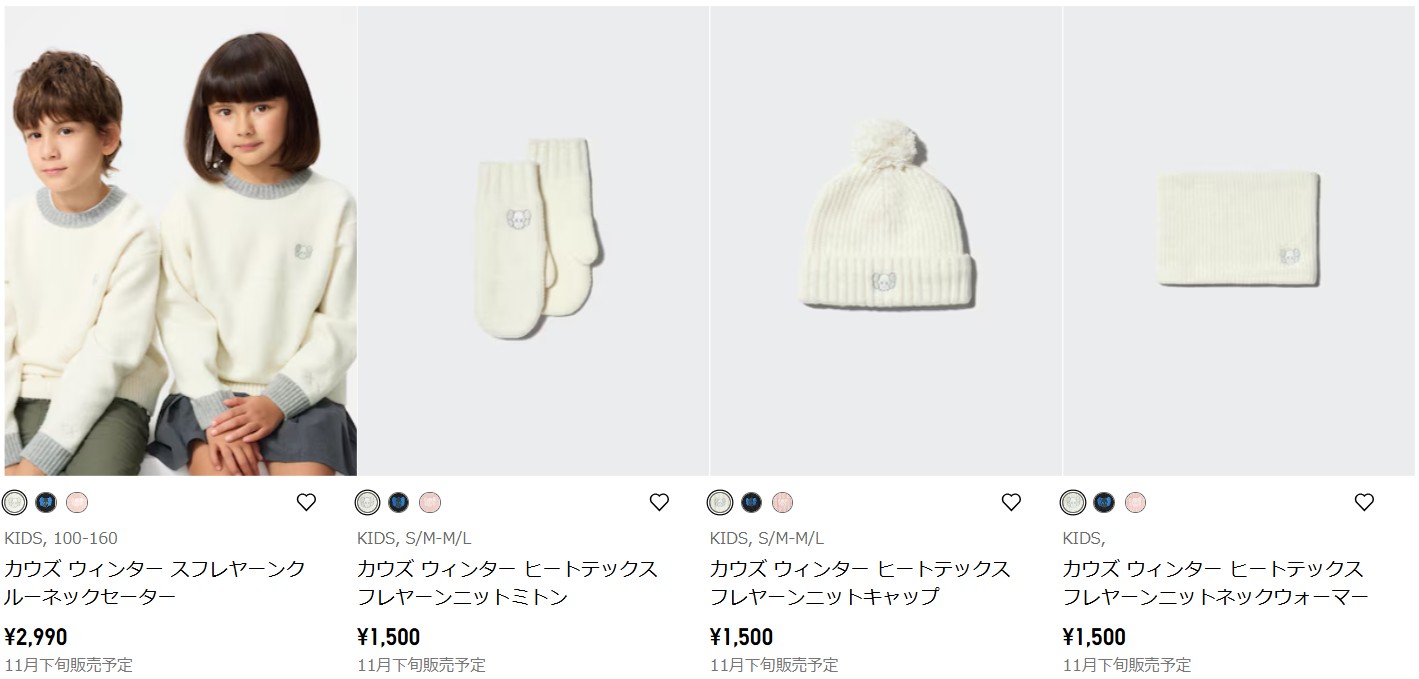Choose the navy swatch for the neck warmer
The height and width of the screenshot is (679, 1419).
[1104, 503]
